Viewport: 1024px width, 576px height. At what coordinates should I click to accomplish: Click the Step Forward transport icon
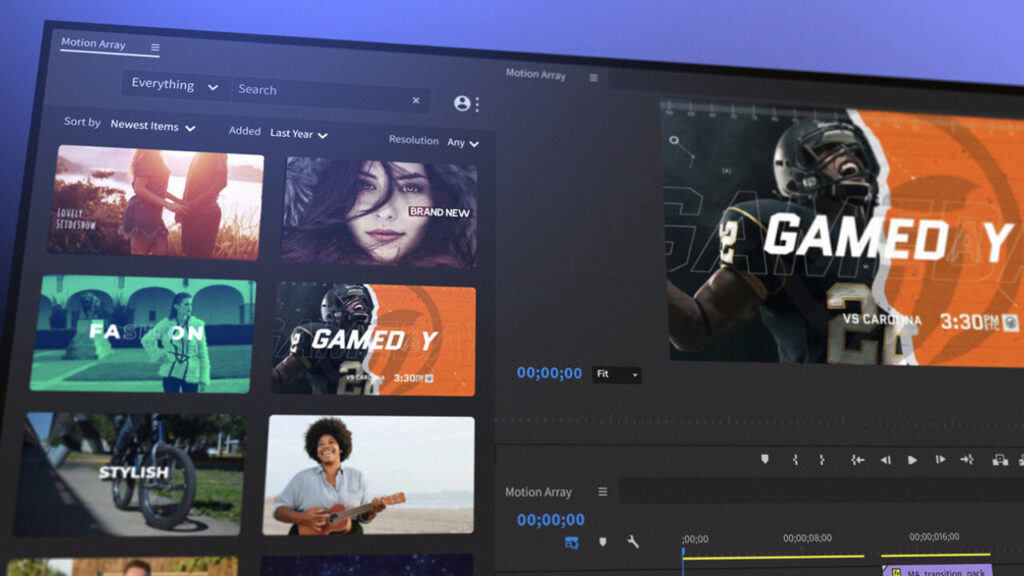[x=939, y=460]
